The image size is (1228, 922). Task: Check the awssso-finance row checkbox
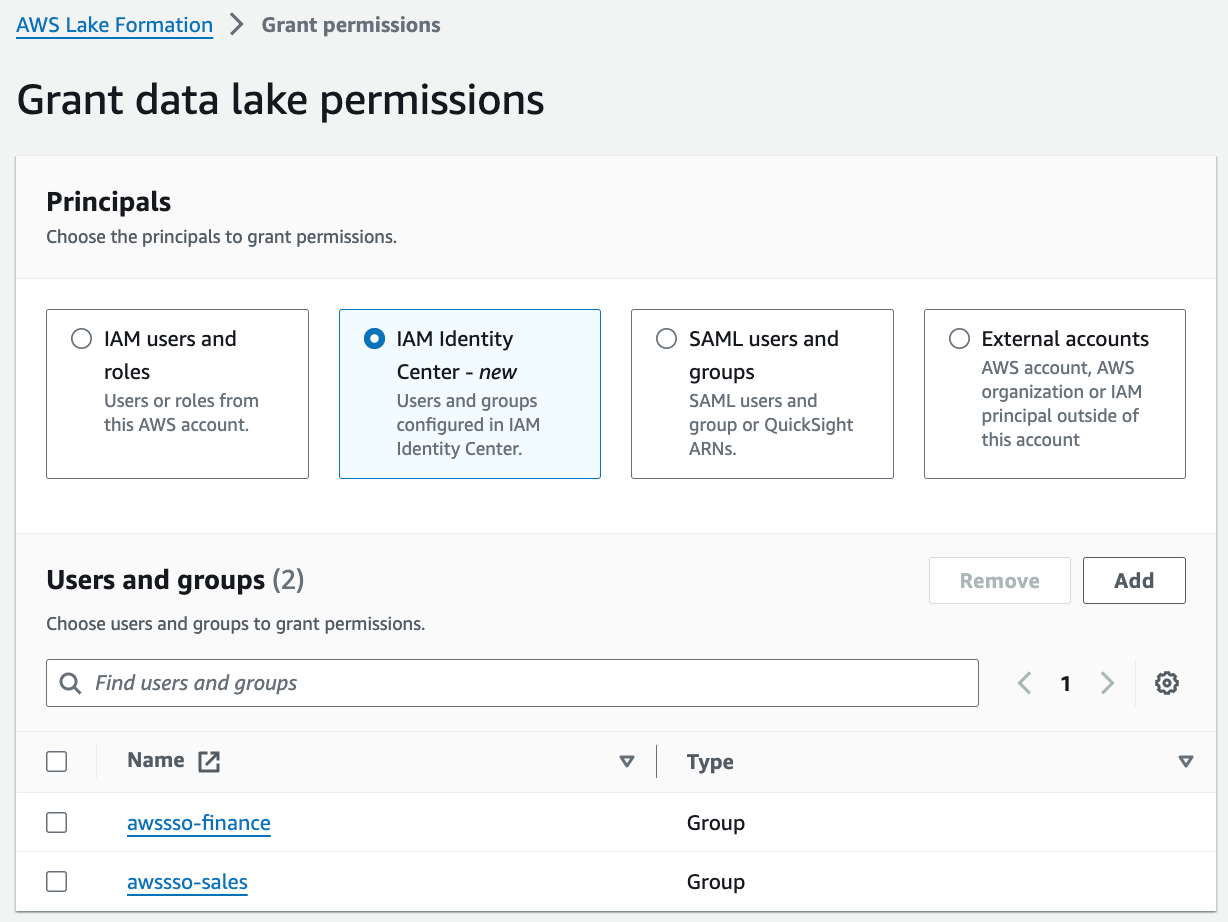57,822
